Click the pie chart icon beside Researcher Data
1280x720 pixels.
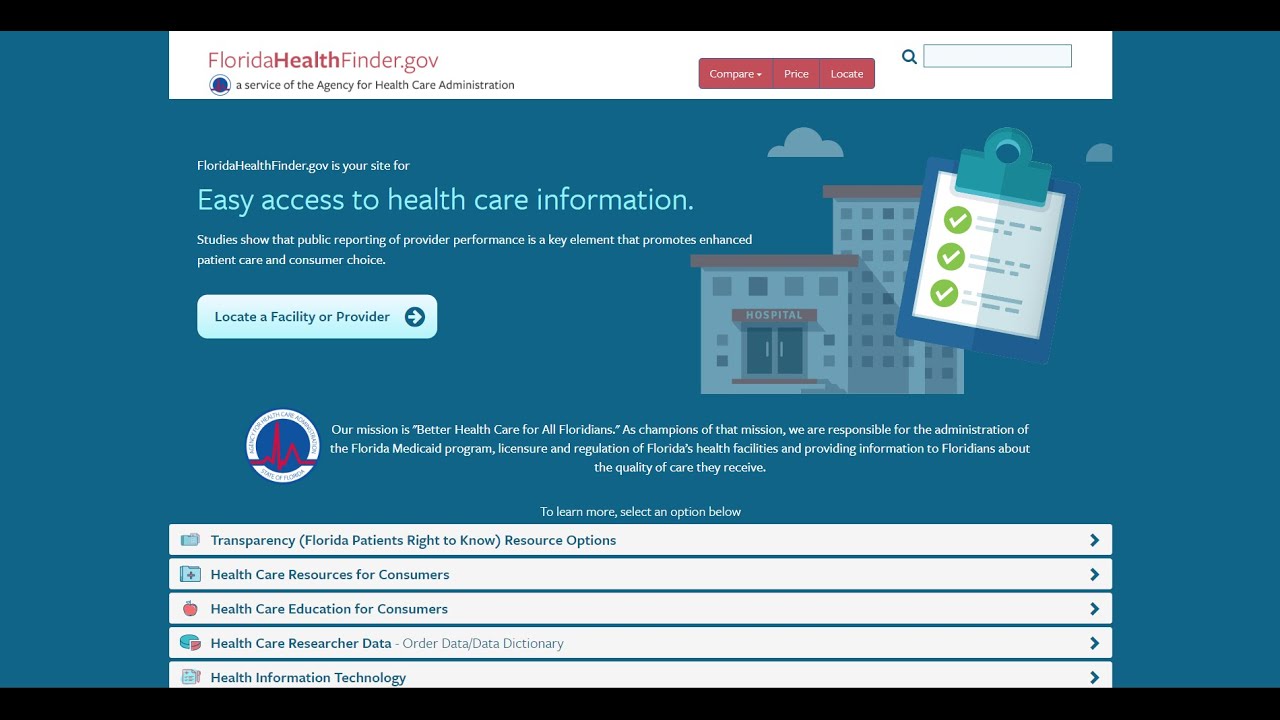tap(190, 643)
